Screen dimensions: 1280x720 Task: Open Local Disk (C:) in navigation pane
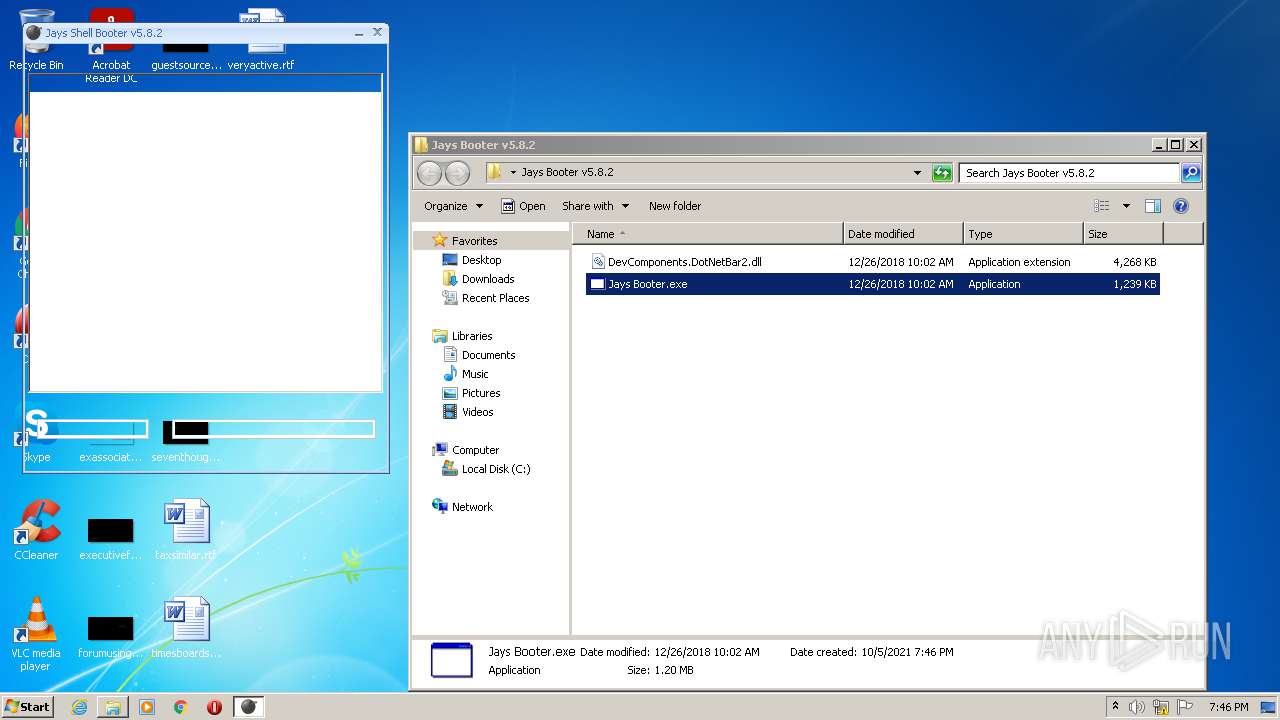tap(495, 469)
